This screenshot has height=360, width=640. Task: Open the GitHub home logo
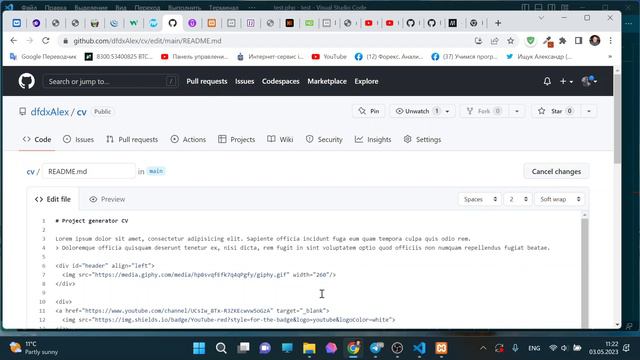click(27, 81)
